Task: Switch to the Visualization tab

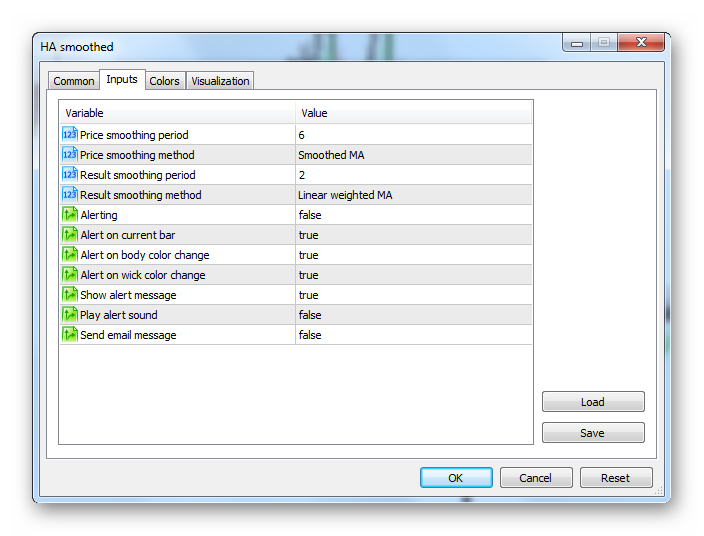Action: click(x=220, y=81)
